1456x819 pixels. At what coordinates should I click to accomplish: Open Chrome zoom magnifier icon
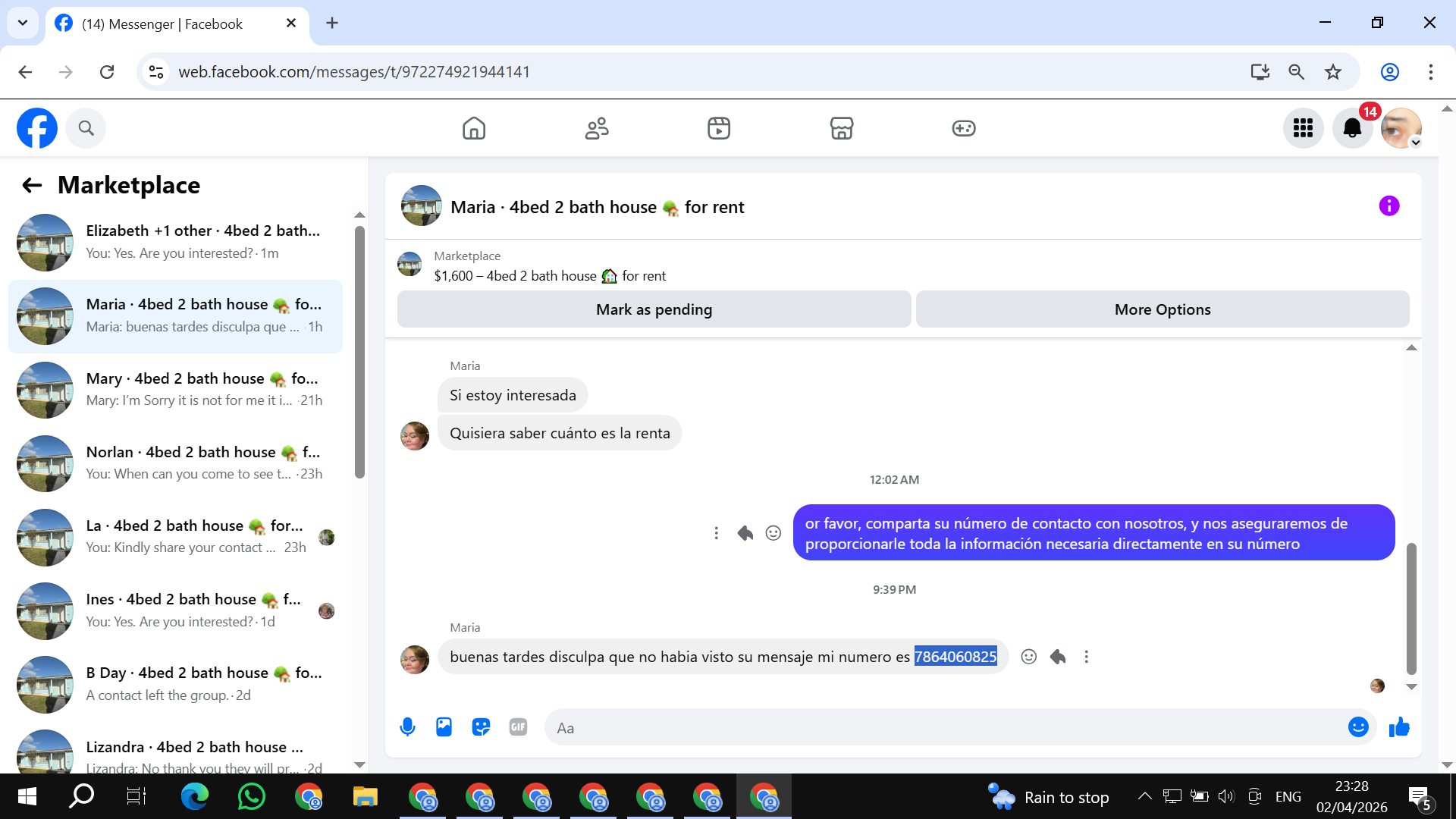click(x=1297, y=72)
